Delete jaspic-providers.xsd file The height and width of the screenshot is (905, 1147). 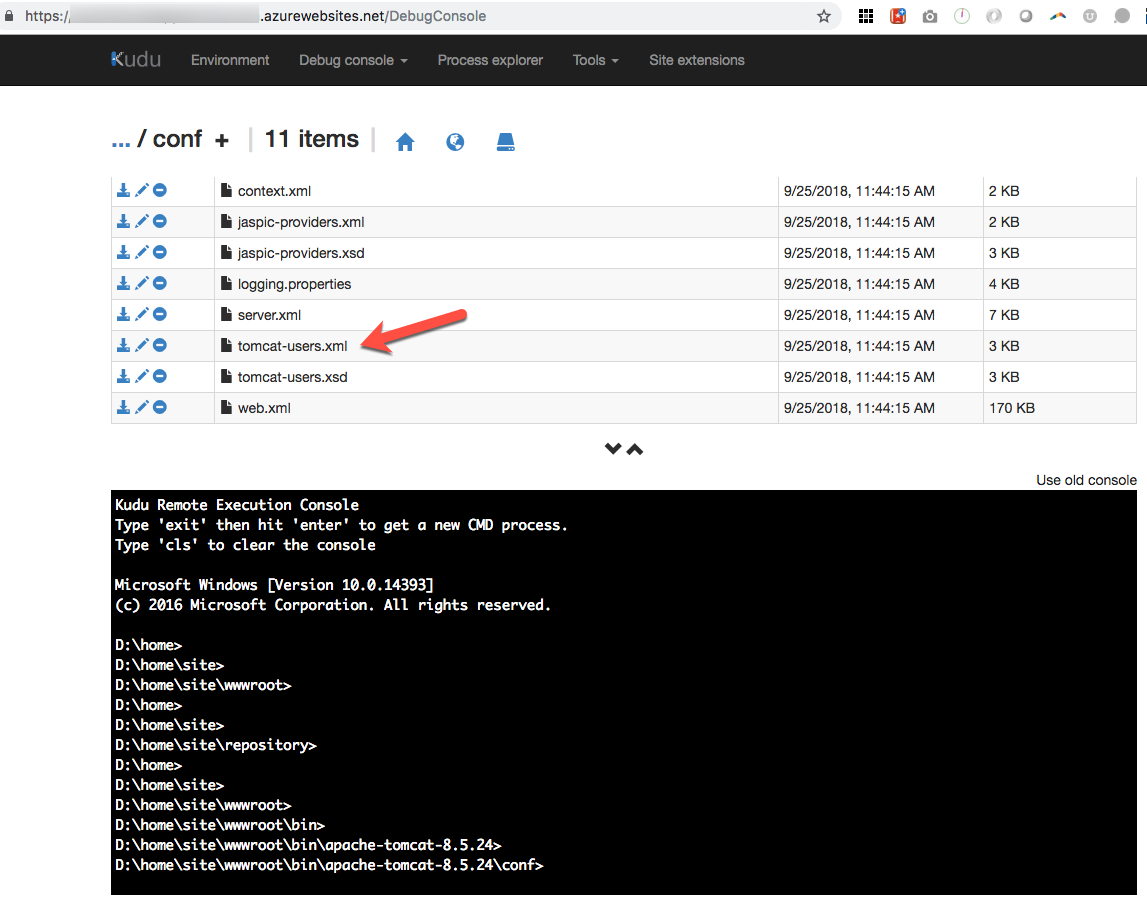(x=159, y=252)
